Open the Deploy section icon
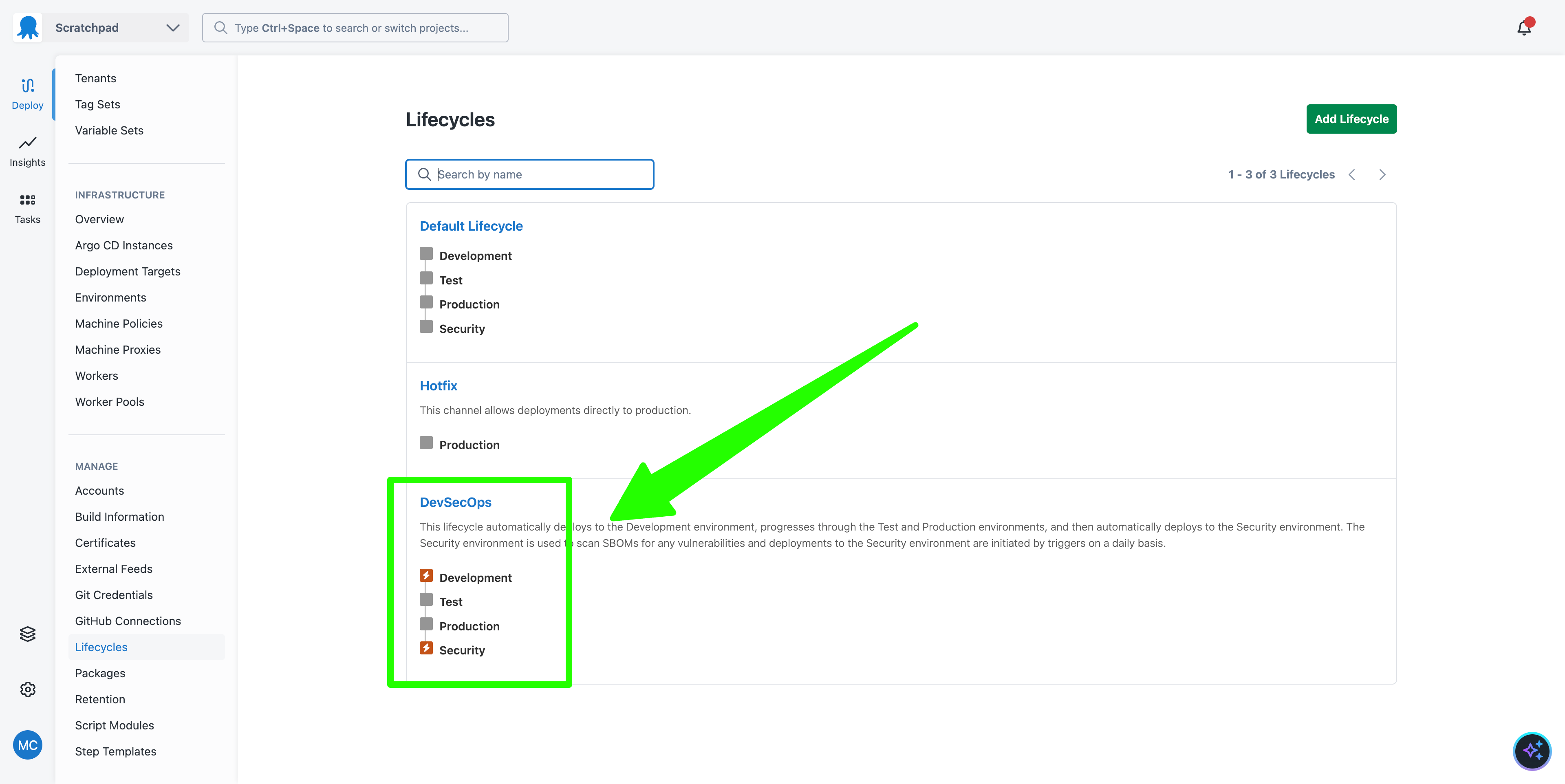Screen dimensions: 1565x784 27,86
